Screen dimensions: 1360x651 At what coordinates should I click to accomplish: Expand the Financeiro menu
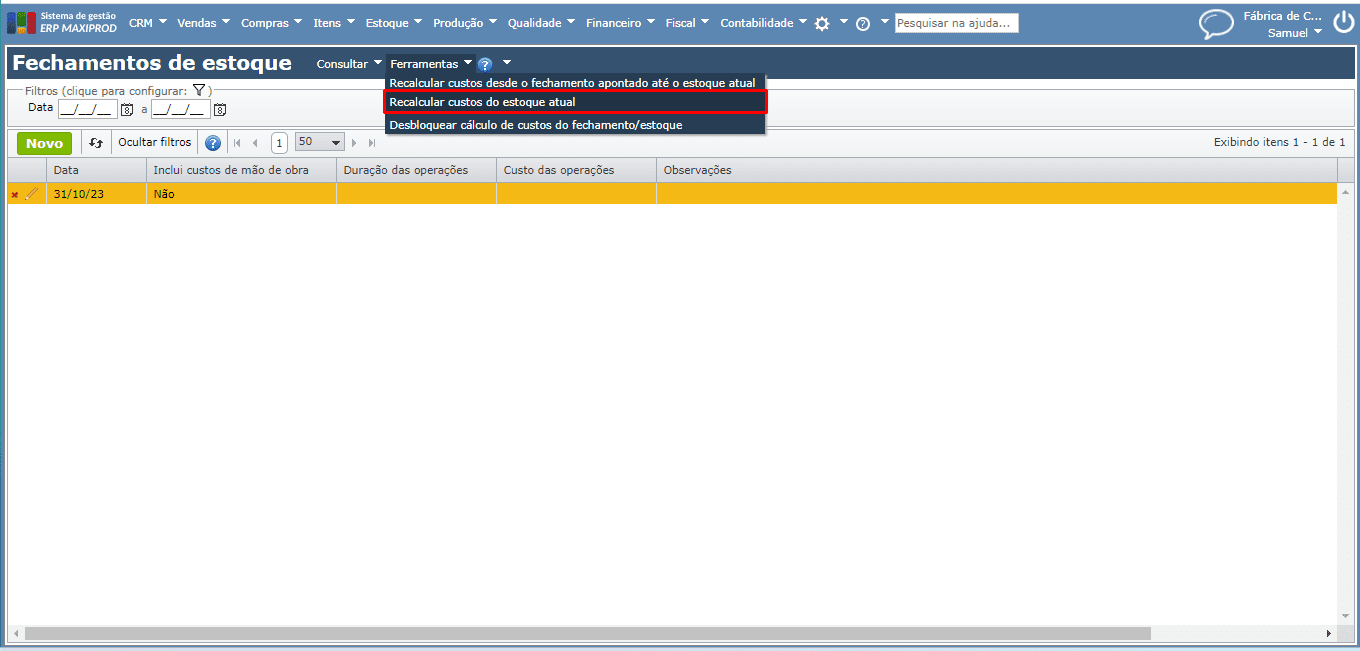[621, 23]
